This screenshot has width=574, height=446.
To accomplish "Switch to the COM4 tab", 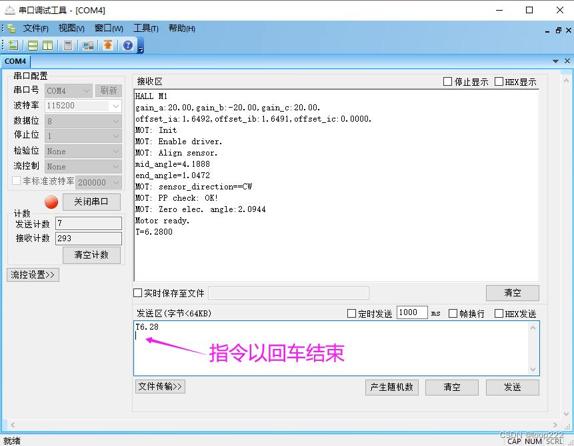I will tap(15, 61).
